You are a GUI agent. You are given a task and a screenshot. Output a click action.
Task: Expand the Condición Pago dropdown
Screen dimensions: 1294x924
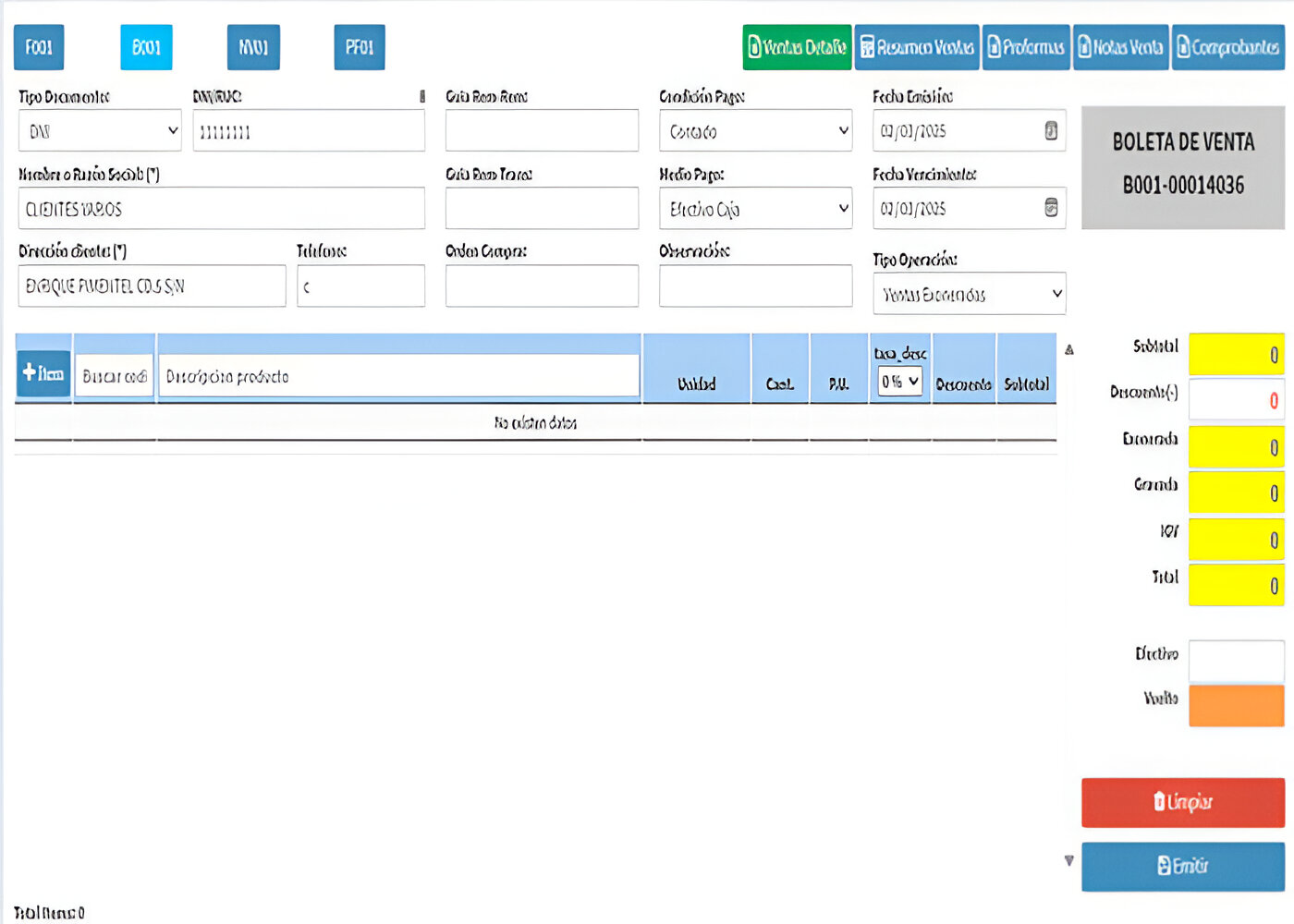755,131
